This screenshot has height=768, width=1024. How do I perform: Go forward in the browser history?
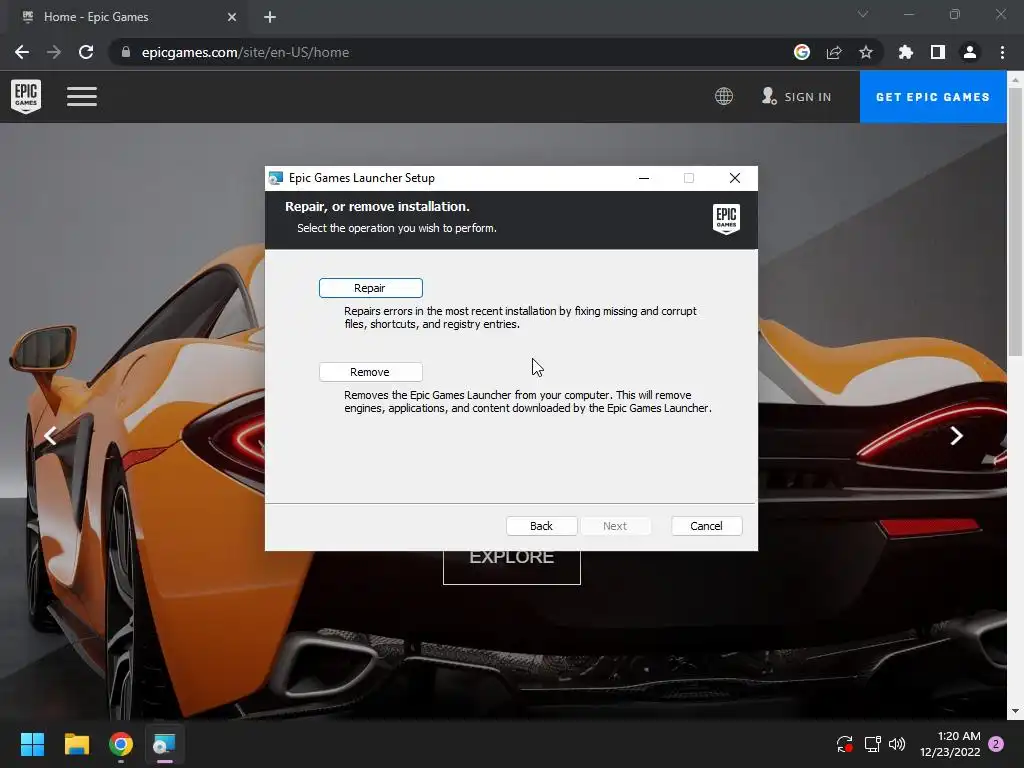click(x=54, y=52)
